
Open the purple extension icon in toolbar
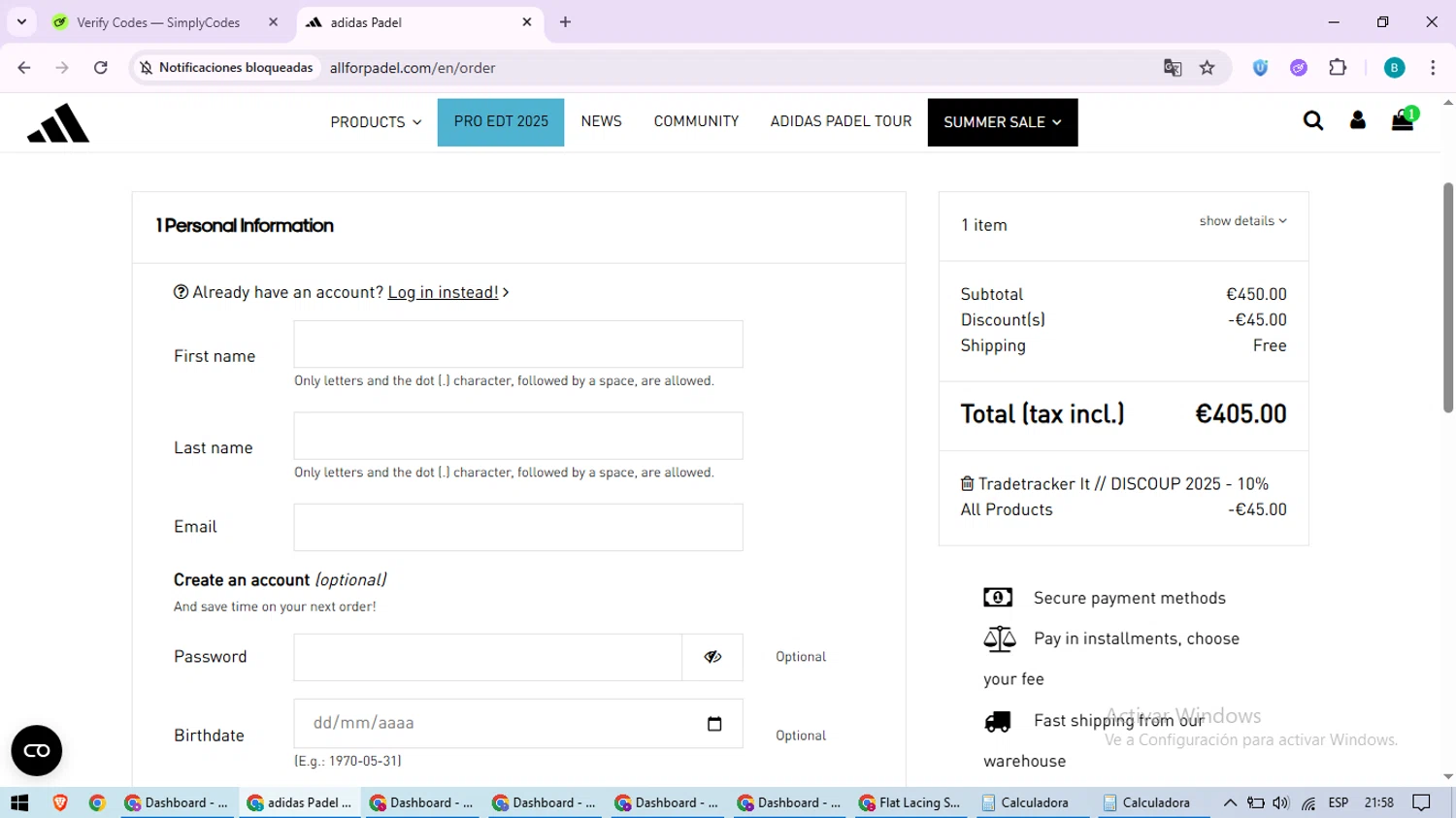[1299, 68]
